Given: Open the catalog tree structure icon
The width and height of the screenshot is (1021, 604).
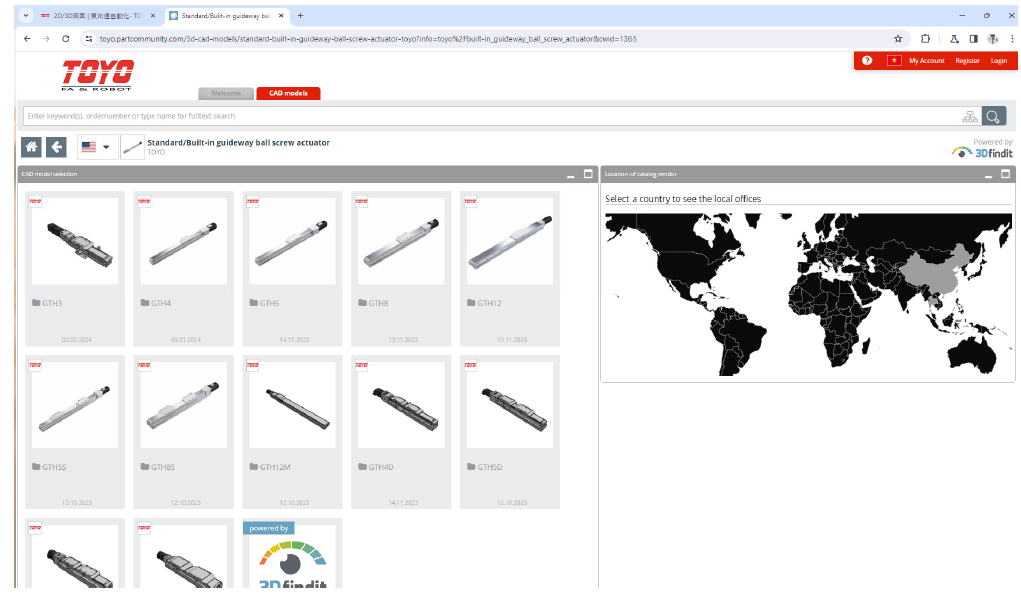Looking at the screenshot, I should [x=969, y=116].
